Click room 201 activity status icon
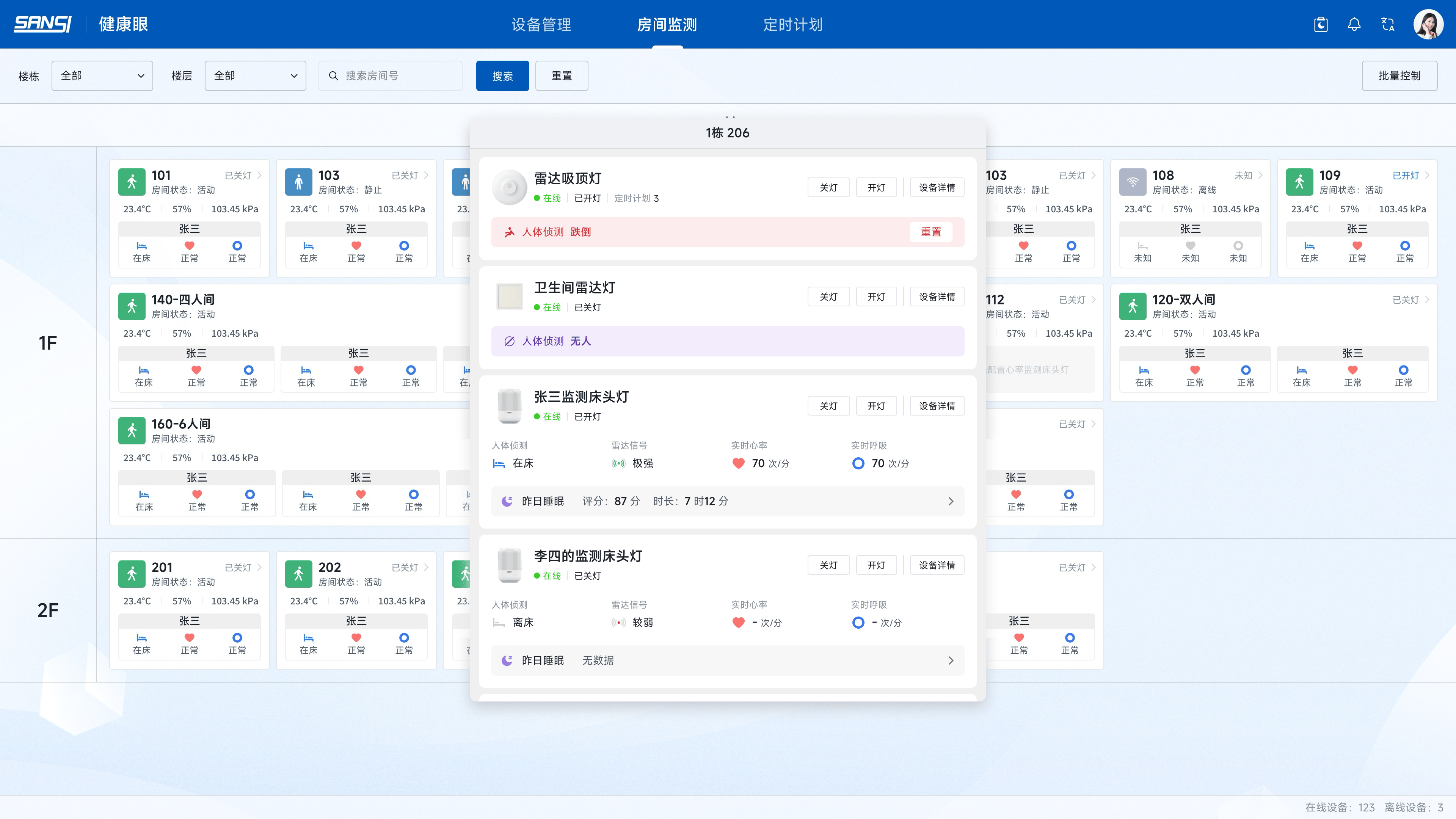1456x819 pixels. 132,574
